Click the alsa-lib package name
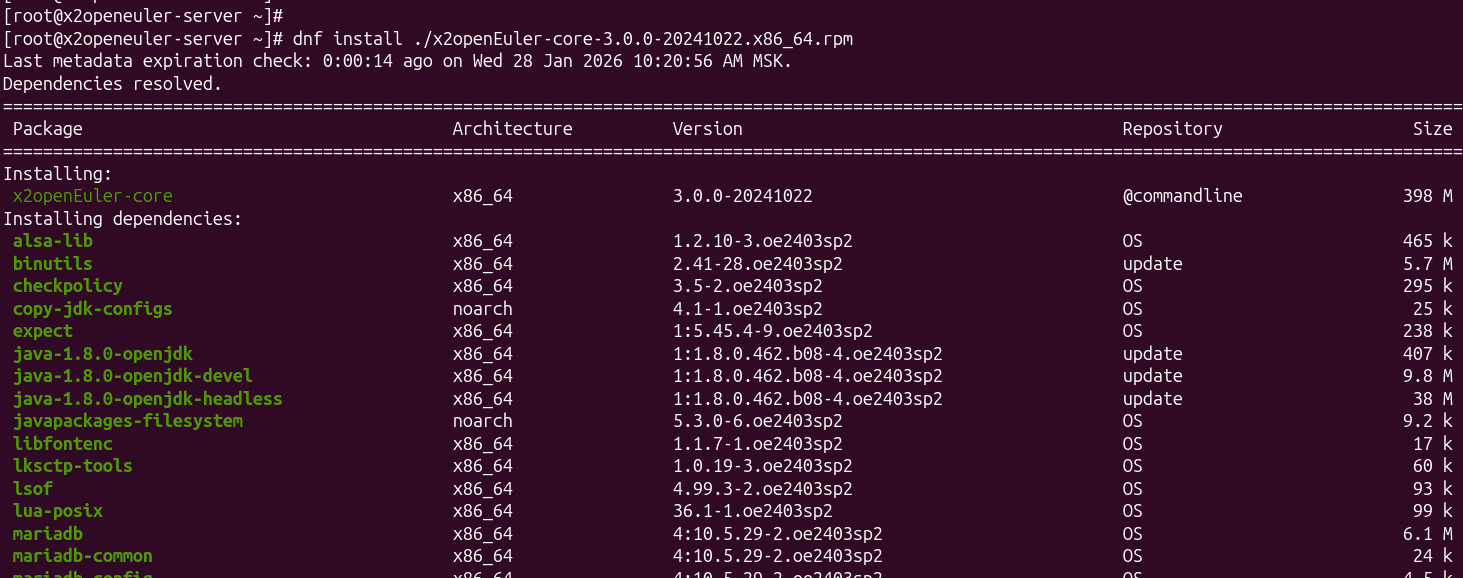1463x578 pixels. pyautogui.click(x=52, y=241)
